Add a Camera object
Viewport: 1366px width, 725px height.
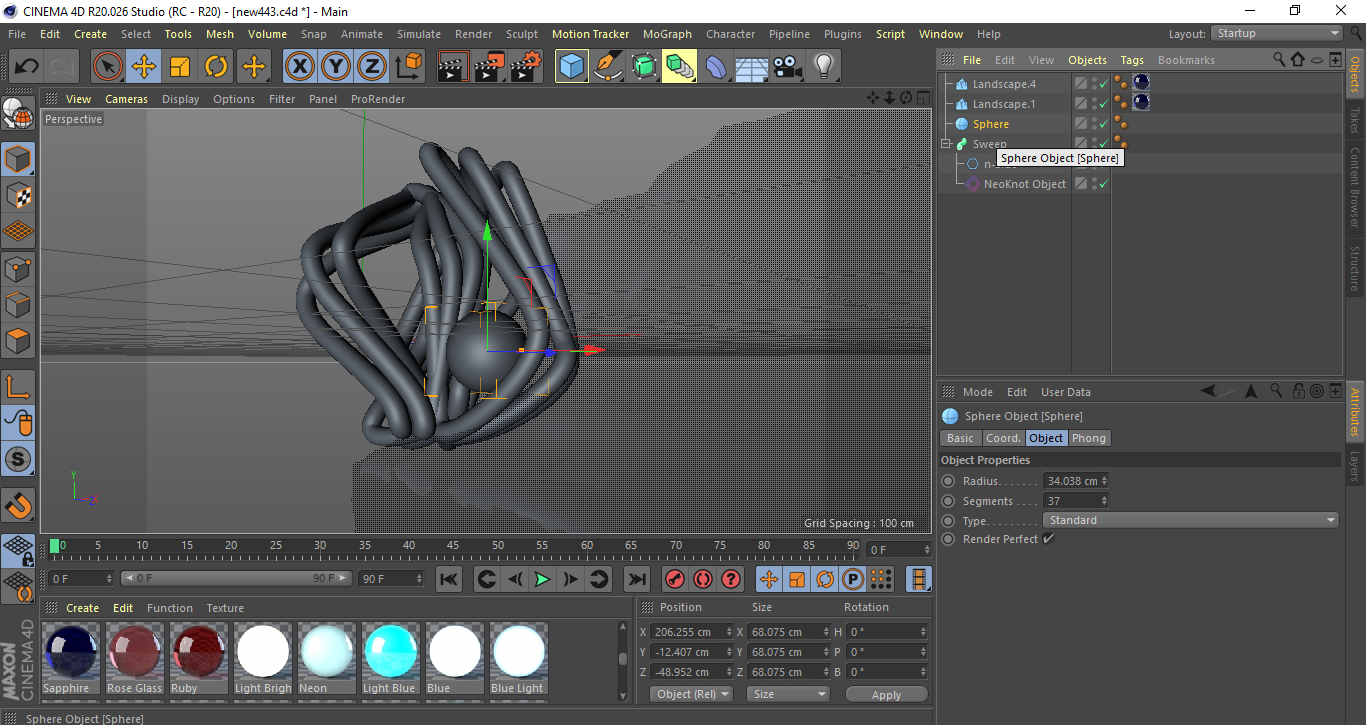(x=788, y=67)
